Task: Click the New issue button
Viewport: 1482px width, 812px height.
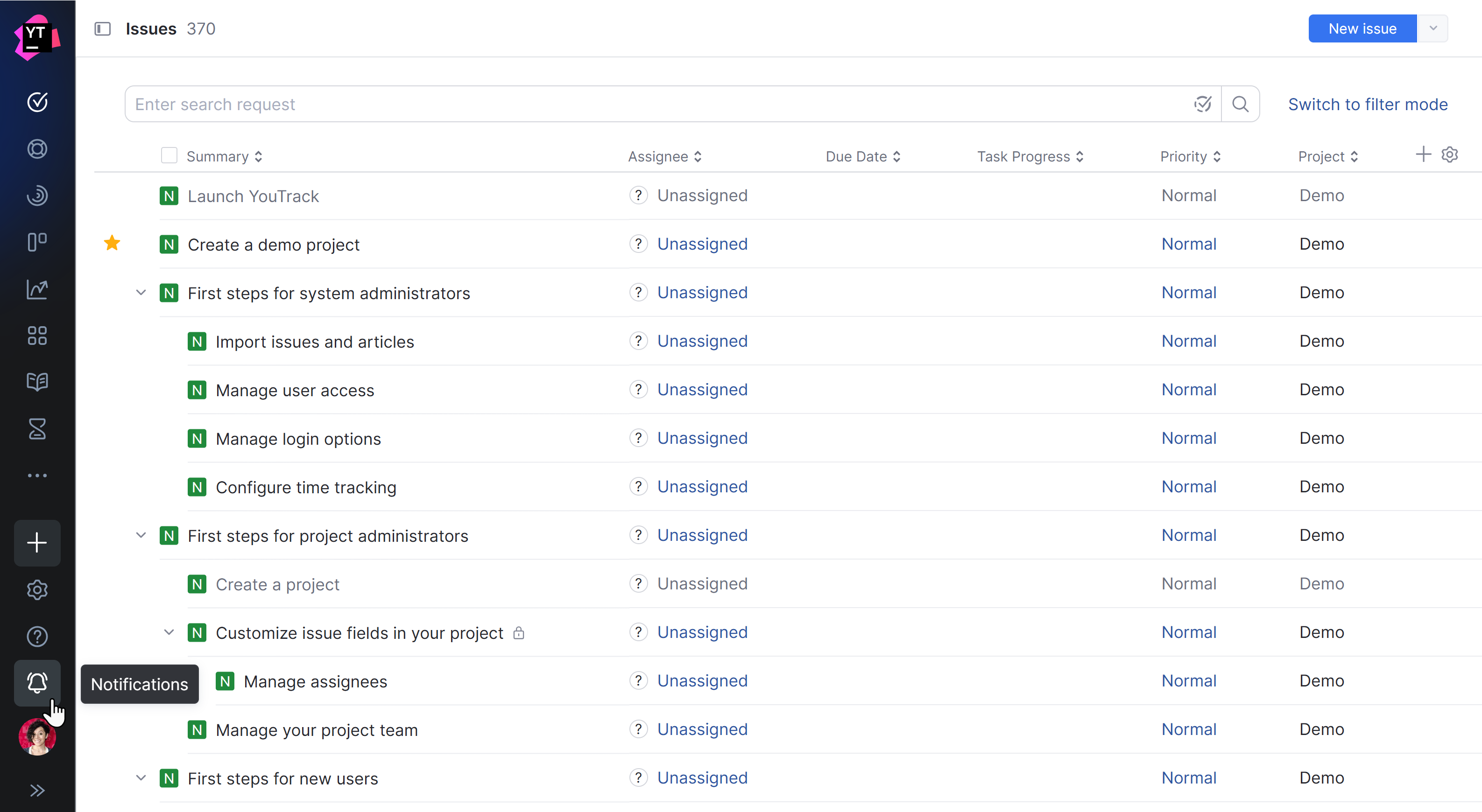Action: [1362, 29]
